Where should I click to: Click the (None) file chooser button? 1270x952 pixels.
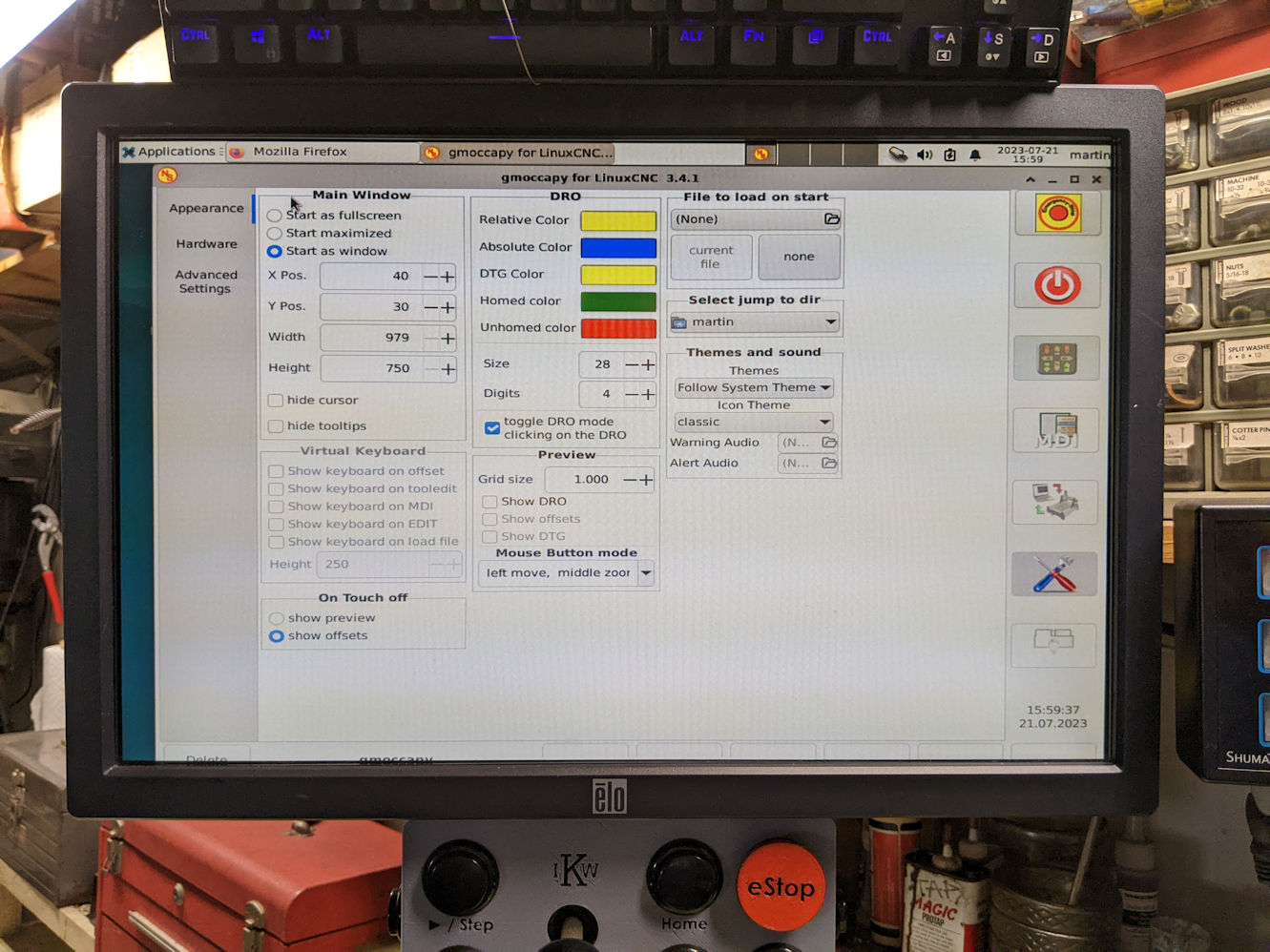coord(756,219)
